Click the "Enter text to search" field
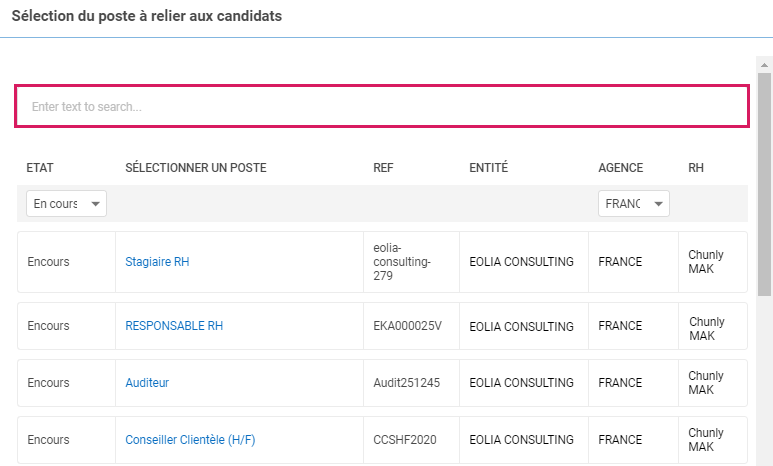773x466 pixels. pos(381,106)
